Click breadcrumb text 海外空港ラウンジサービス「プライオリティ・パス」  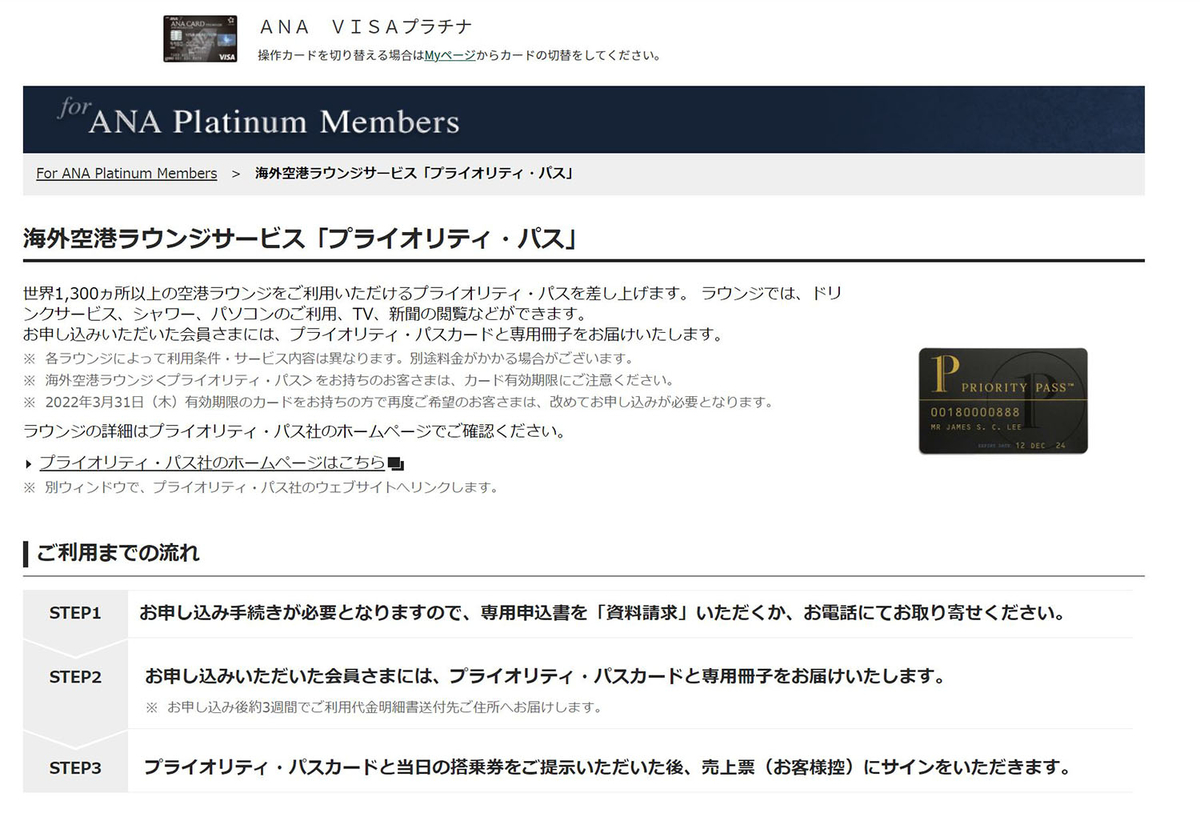pyautogui.click(x=414, y=173)
